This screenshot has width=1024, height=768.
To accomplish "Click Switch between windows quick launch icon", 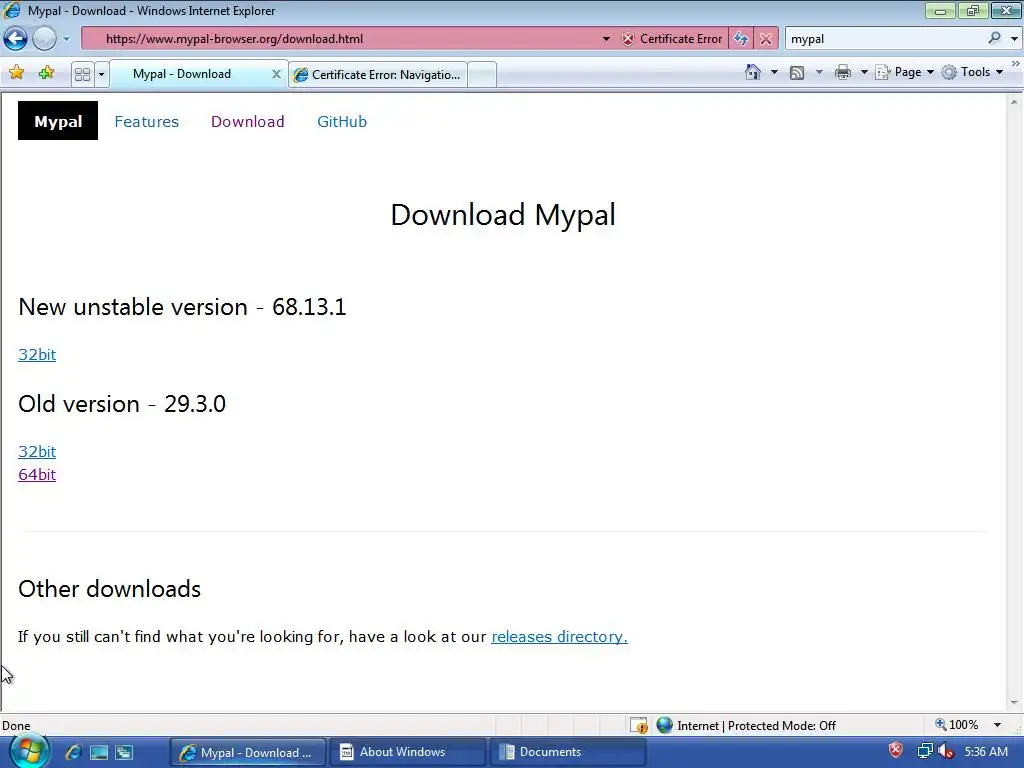I will tap(124, 752).
